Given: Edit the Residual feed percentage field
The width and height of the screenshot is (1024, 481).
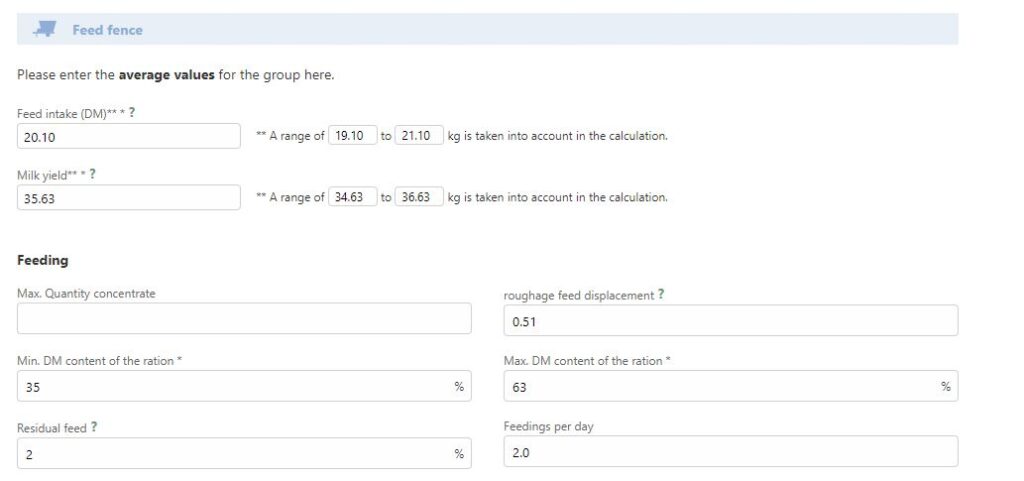Looking at the screenshot, I should coord(230,454).
